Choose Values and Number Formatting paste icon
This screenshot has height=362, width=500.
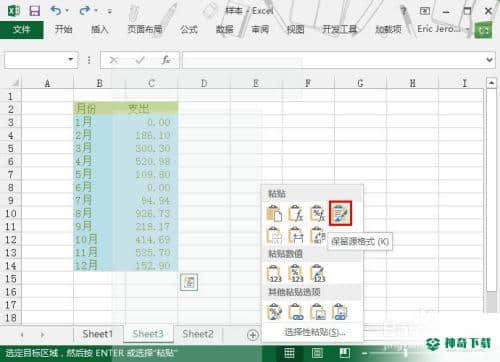296,274
